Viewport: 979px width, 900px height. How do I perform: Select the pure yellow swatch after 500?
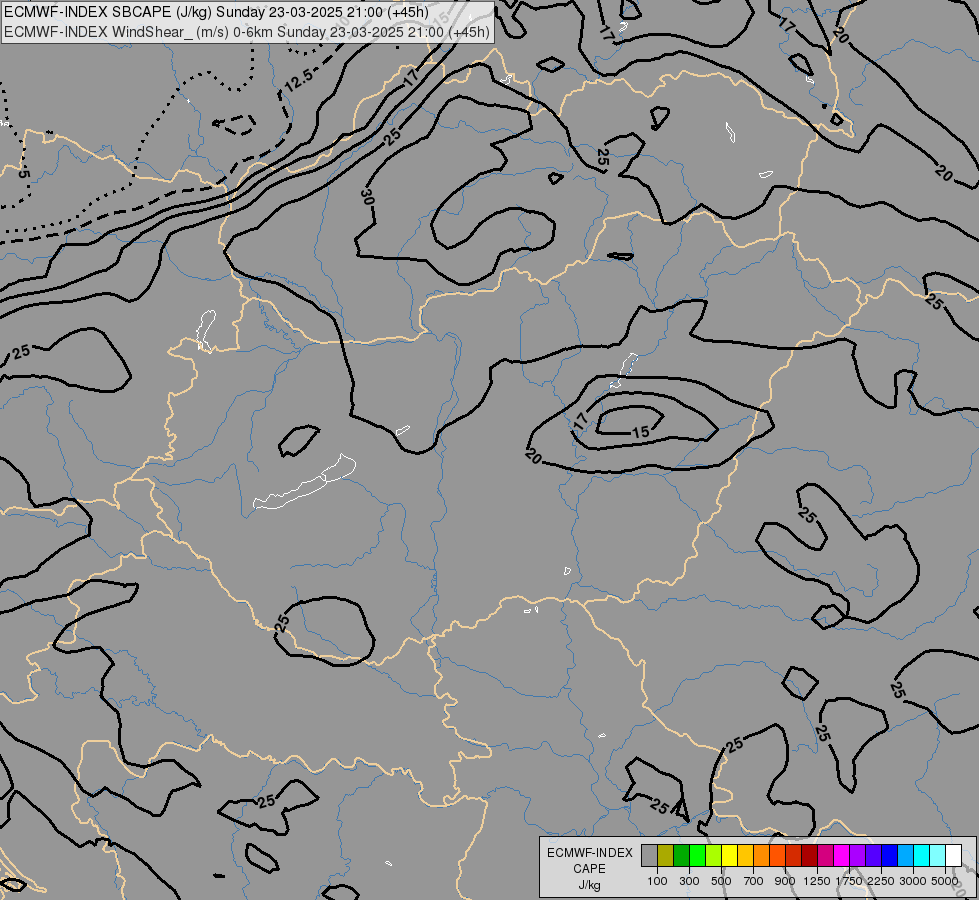(x=729, y=855)
